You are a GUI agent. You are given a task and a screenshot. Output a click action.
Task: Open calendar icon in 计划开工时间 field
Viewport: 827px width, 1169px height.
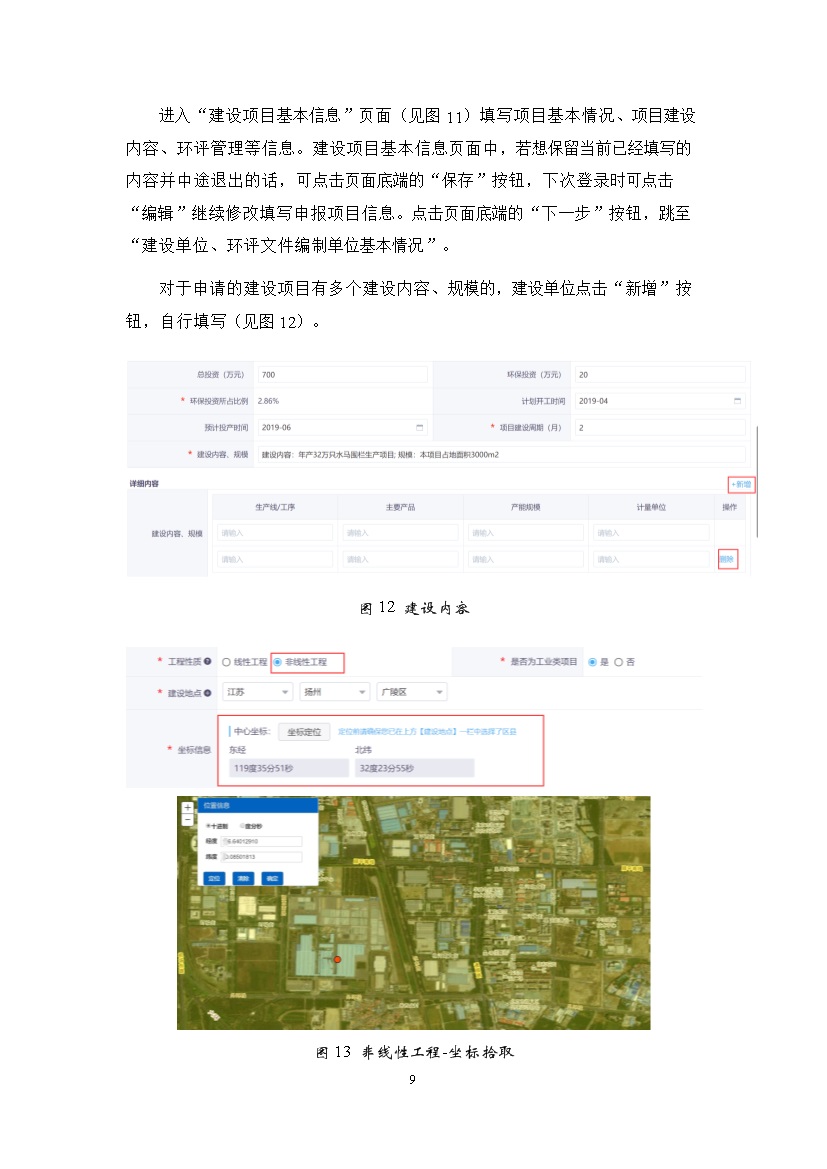pos(738,401)
